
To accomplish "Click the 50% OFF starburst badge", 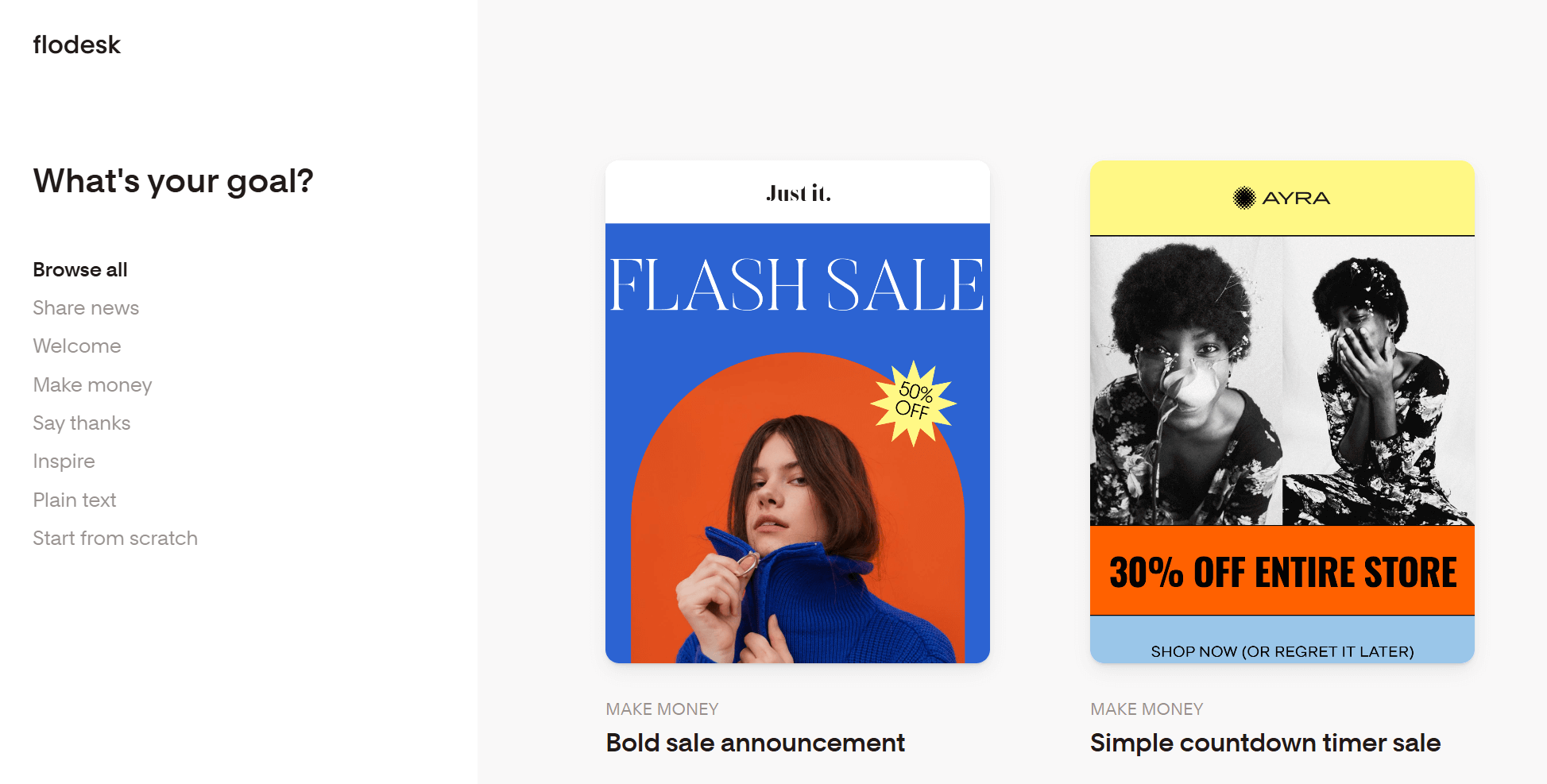I will 914,402.
